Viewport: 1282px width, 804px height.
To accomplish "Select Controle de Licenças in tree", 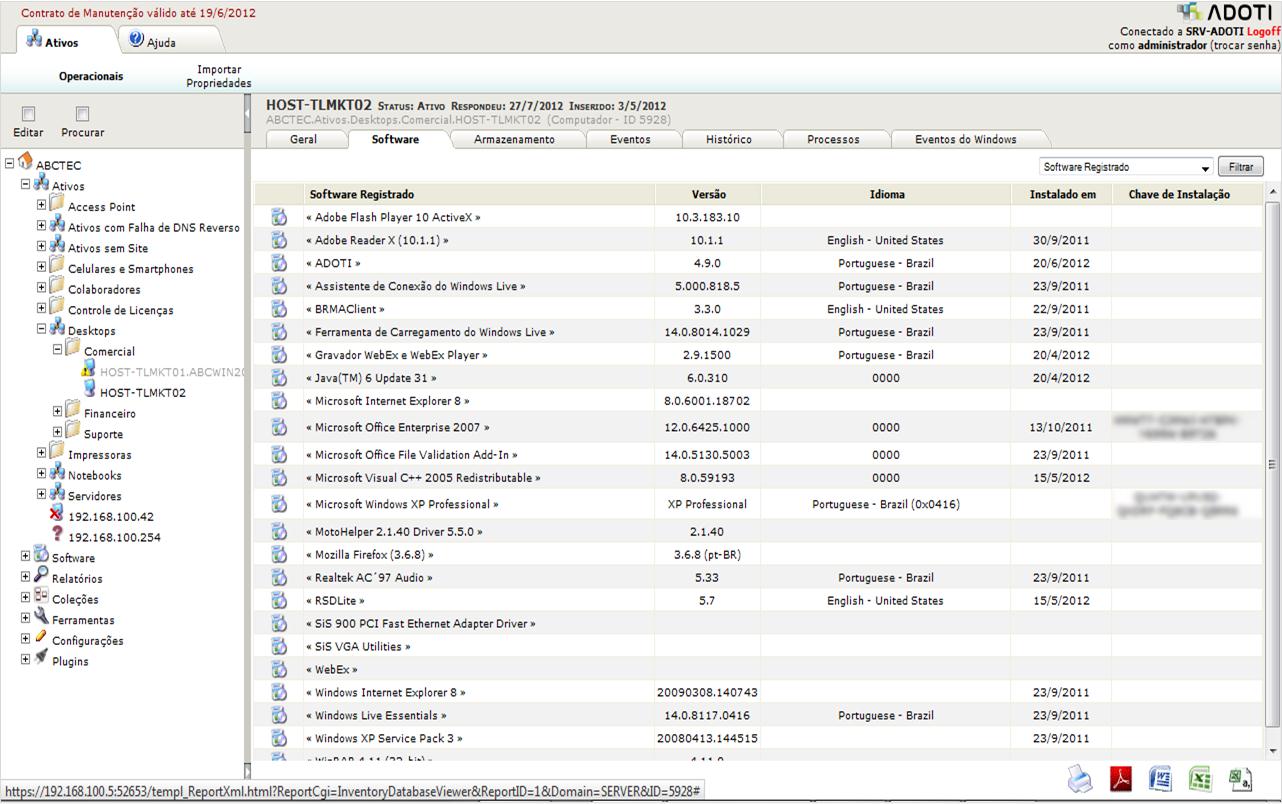I will click(x=121, y=310).
